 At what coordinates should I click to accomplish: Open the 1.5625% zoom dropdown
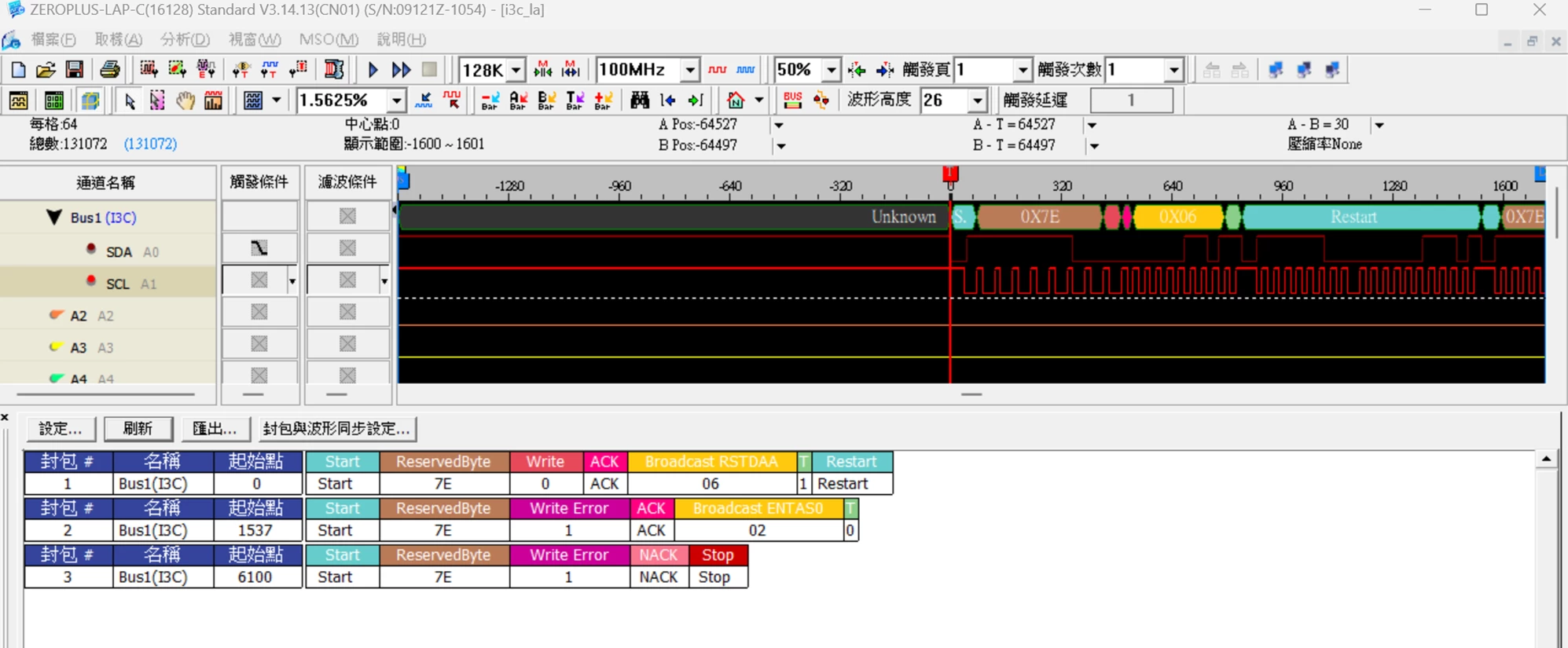(397, 101)
